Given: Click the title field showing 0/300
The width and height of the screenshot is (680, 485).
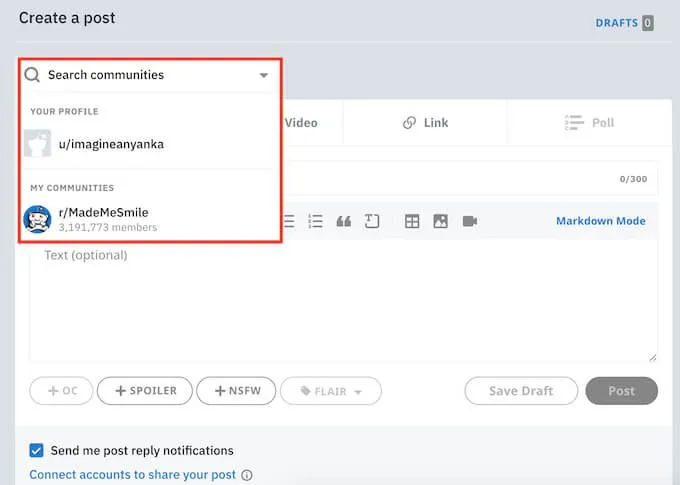Looking at the screenshot, I should (x=471, y=179).
